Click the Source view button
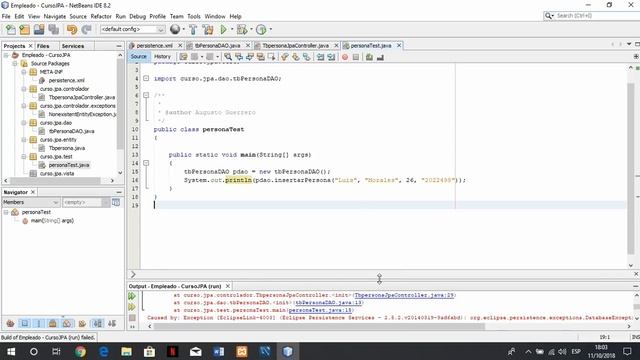 (x=138, y=57)
